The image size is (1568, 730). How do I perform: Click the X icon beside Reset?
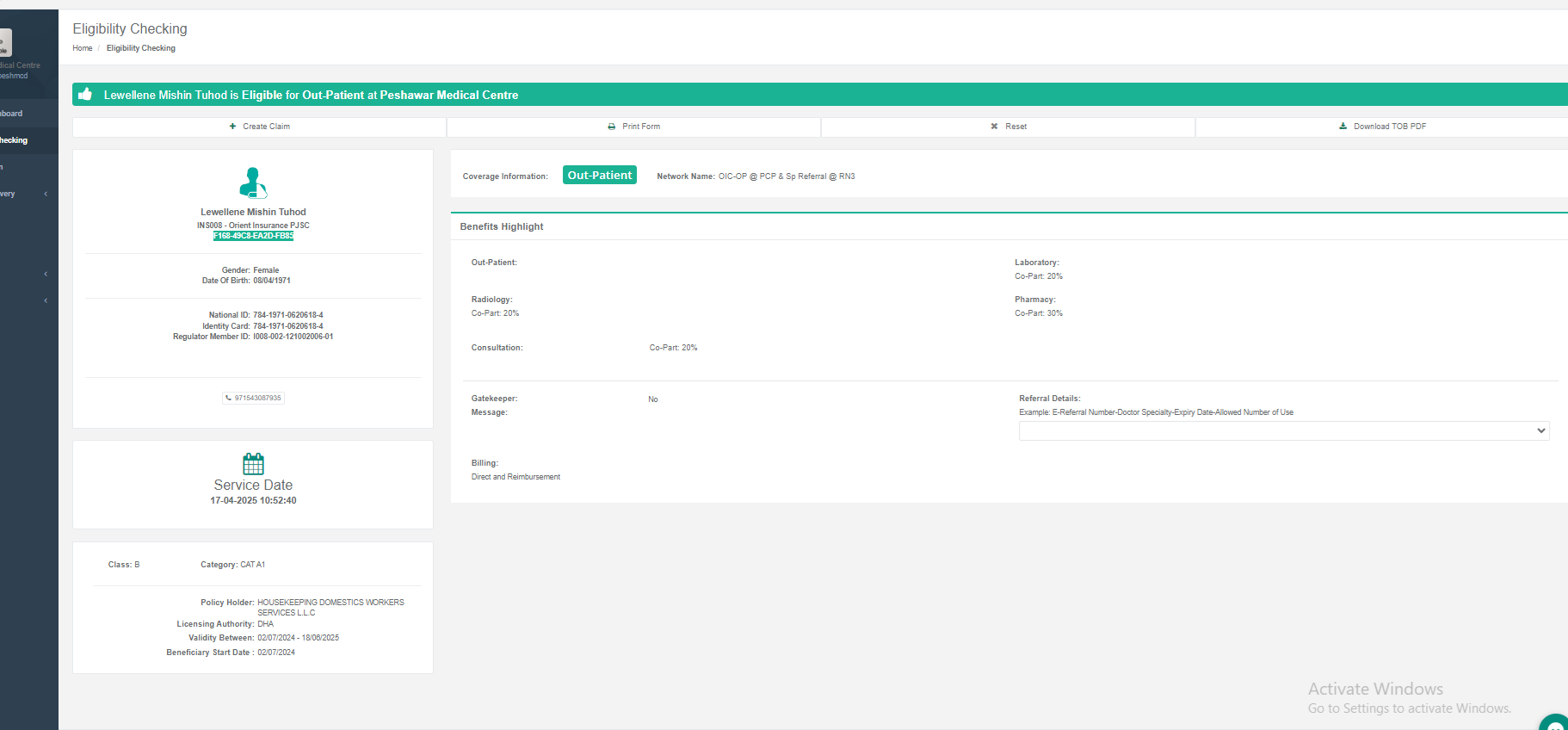(x=994, y=127)
